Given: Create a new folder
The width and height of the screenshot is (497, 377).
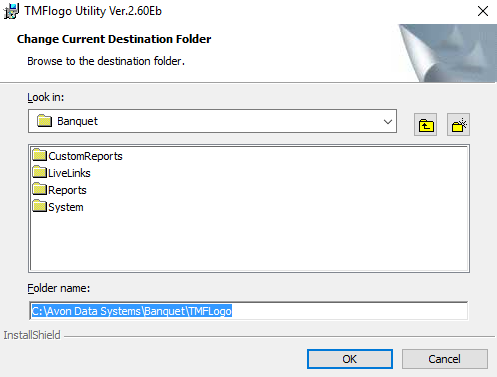Looking at the screenshot, I should point(458,125).
